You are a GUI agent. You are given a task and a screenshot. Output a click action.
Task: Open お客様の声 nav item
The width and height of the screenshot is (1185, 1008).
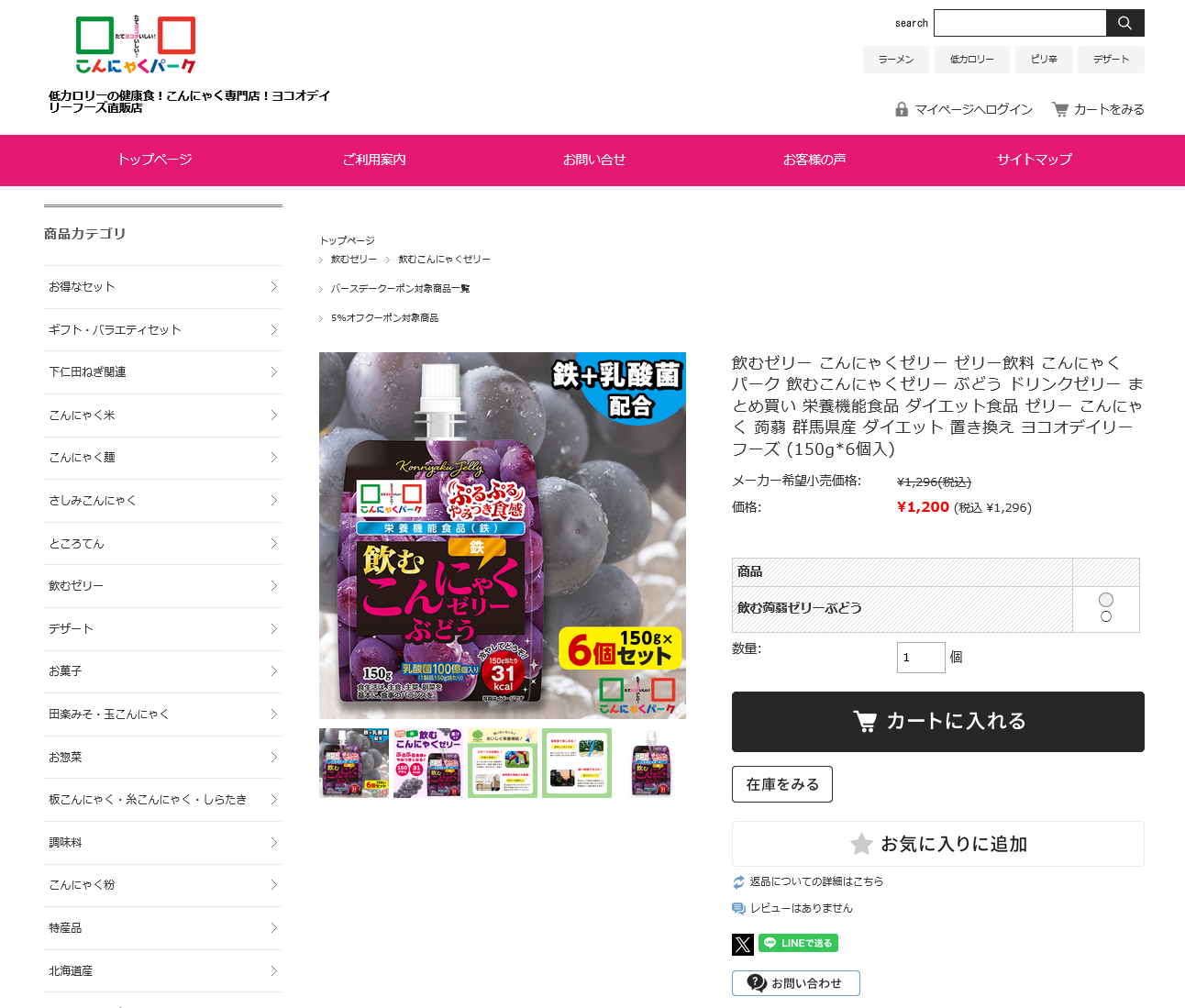(814, 160)
